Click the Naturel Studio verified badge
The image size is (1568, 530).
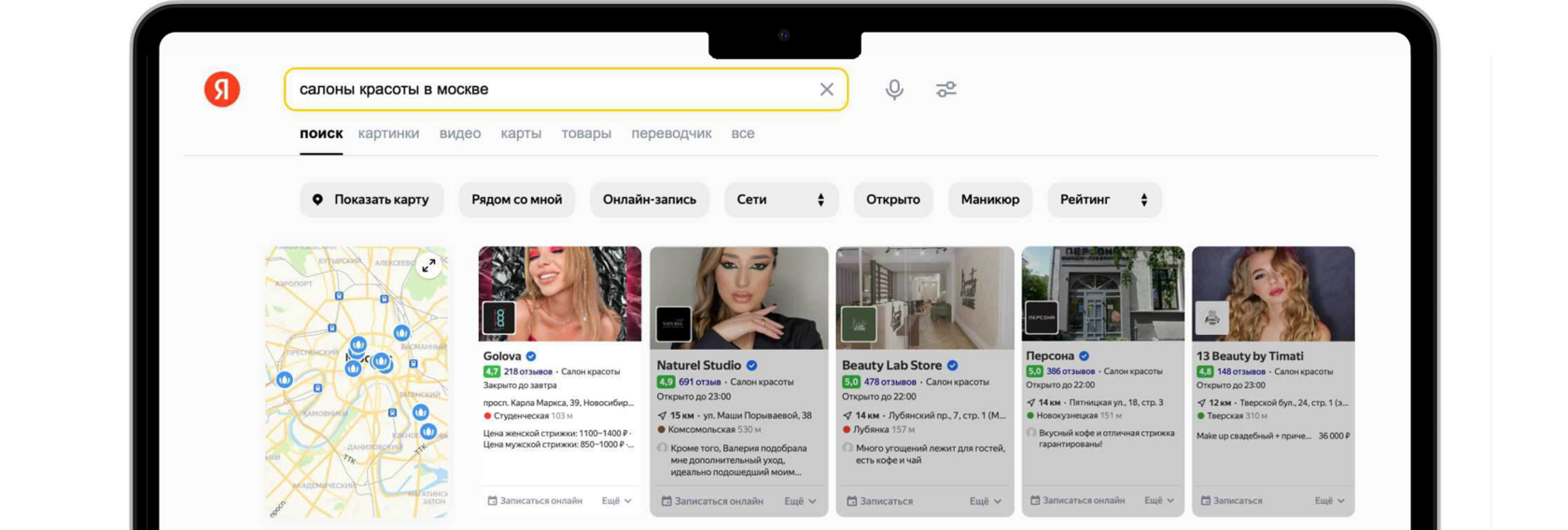[x=751, y=366]
